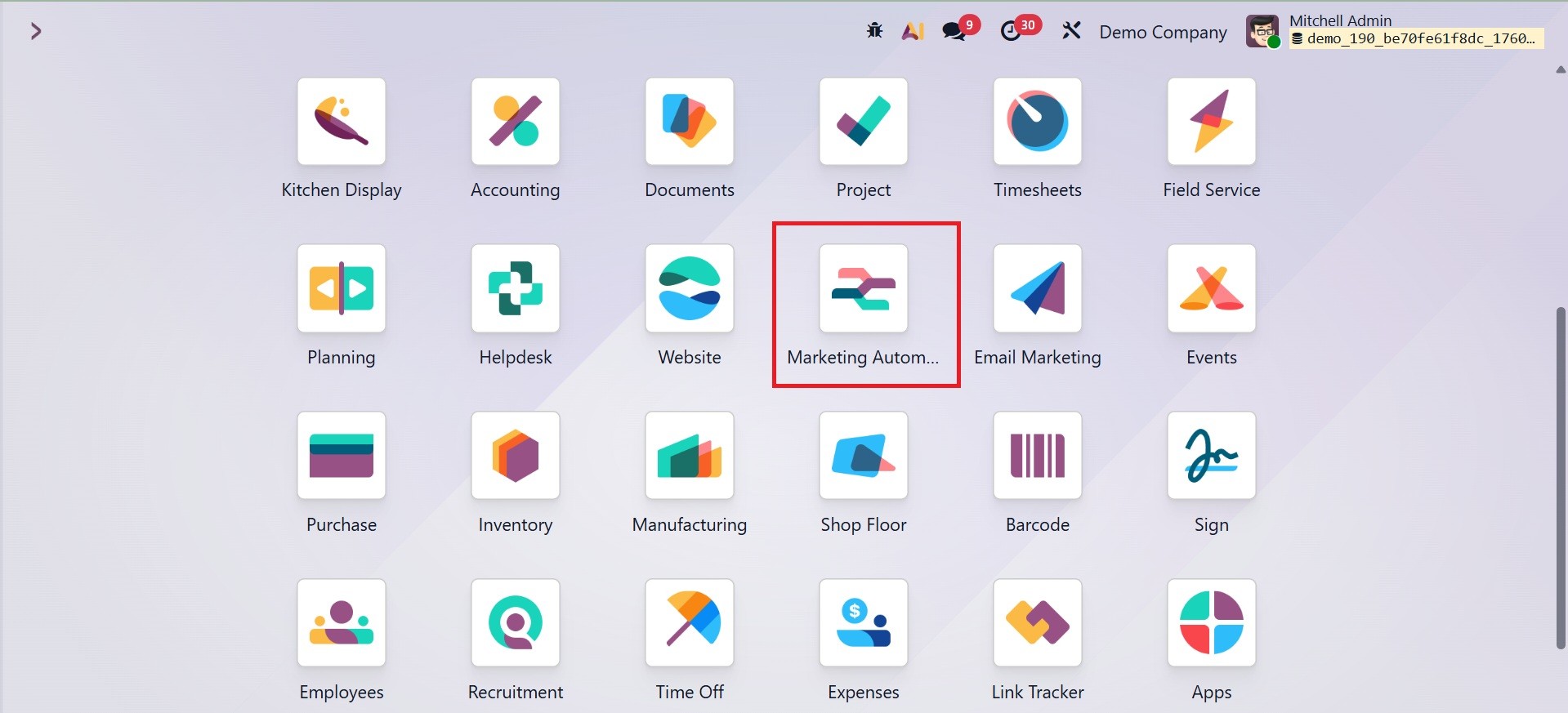The height and width of the screenshot is (713, 1568).
Task: Open the Employees app
Action: (x=342, y=623)
